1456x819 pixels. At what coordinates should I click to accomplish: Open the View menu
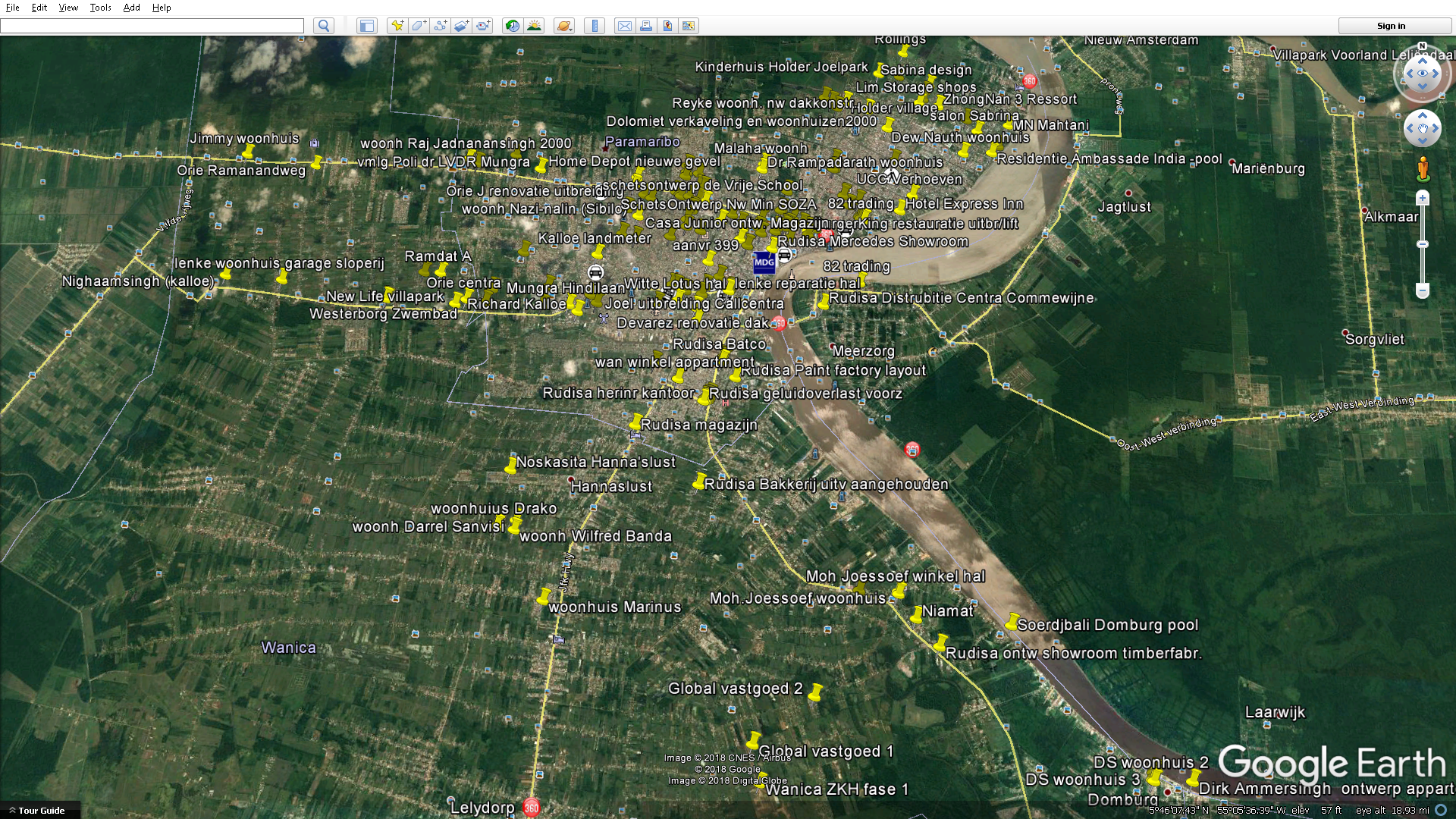pyautogui.click(x=68, y=8)
